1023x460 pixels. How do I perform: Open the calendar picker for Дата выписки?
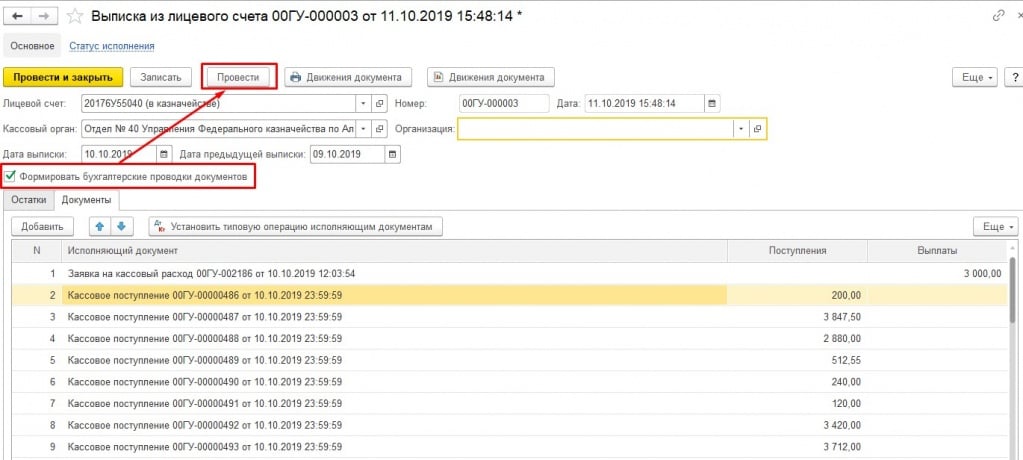click(164, 155)
